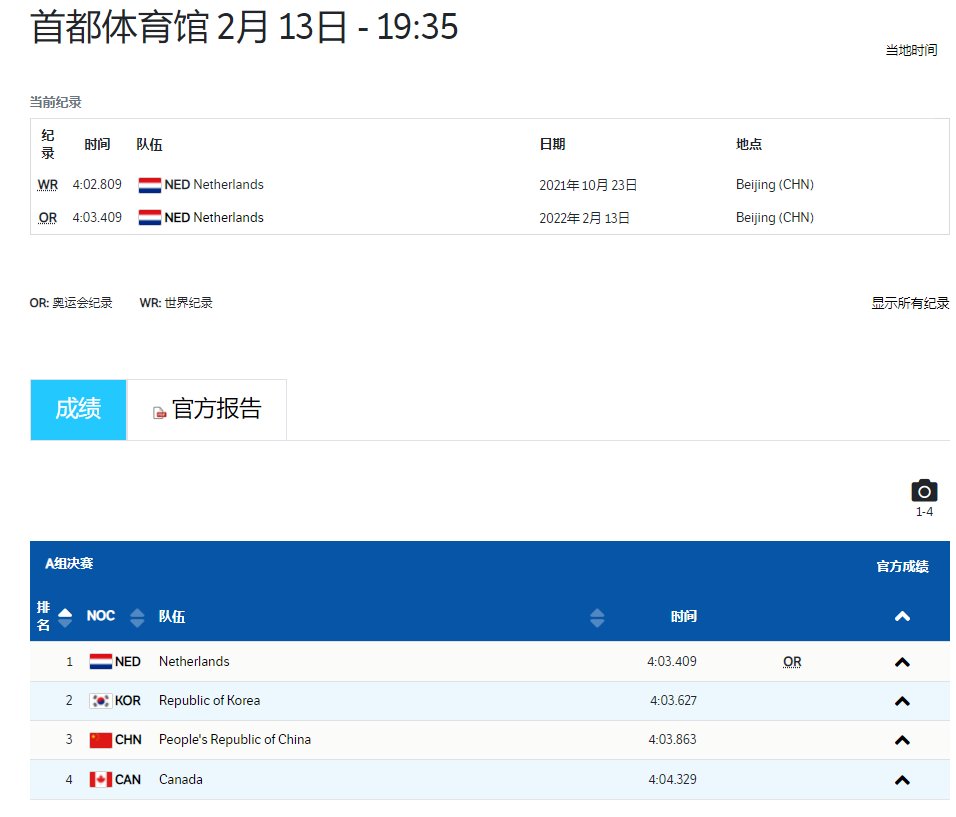
Task: Click Netherlands team name in OR record row
Action: point(228,218)
